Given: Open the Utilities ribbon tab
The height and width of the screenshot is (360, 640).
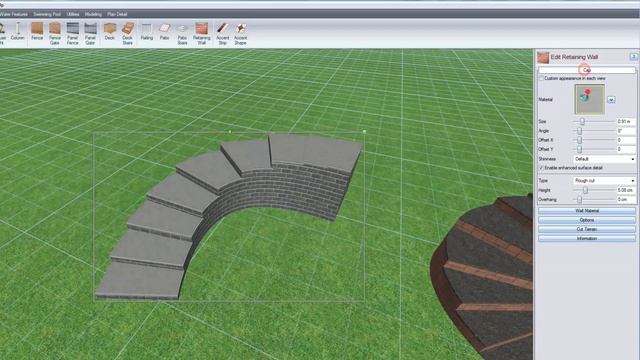Looking at the screenshot, I should point(73,14).
